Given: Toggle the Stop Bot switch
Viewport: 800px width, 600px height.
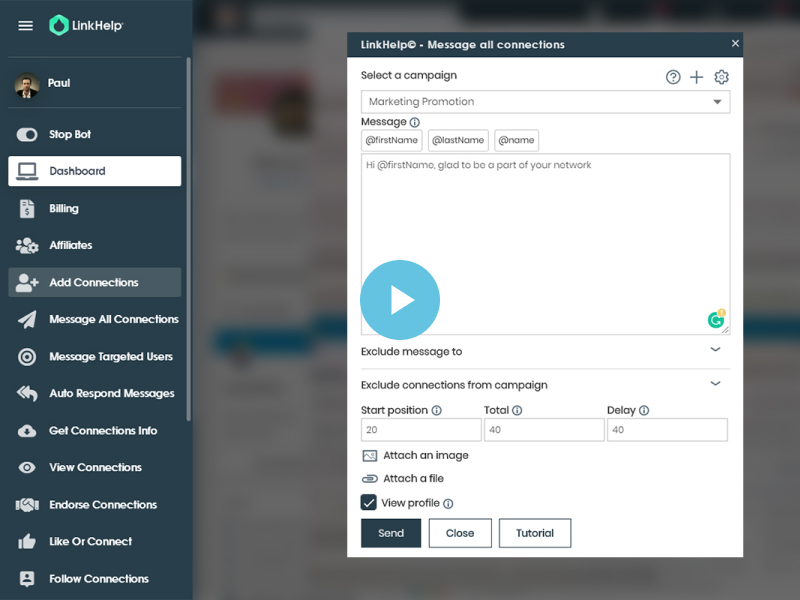Looking at the screenshot, I should tap(27, 135).
